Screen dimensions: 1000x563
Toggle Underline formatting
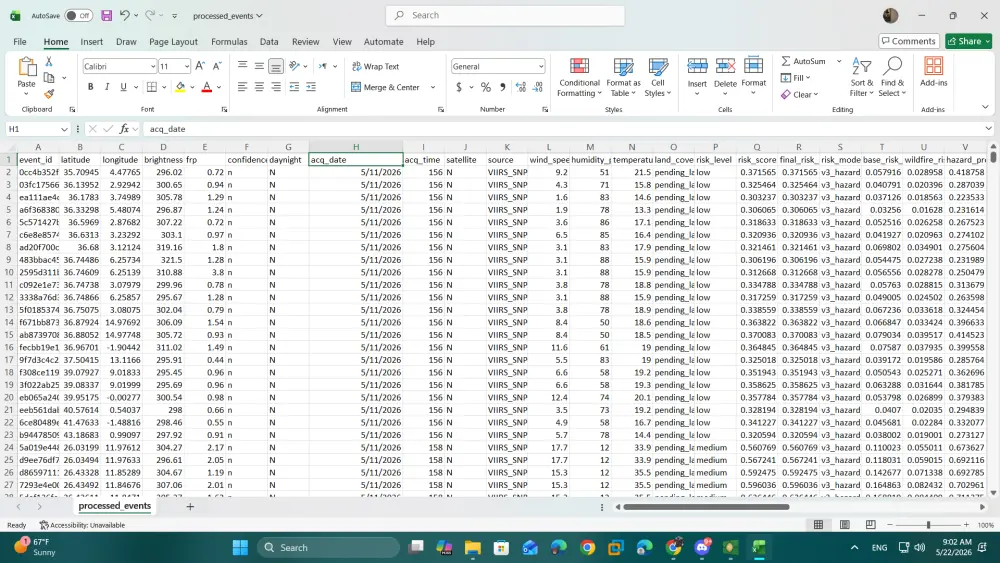point(123,87)
